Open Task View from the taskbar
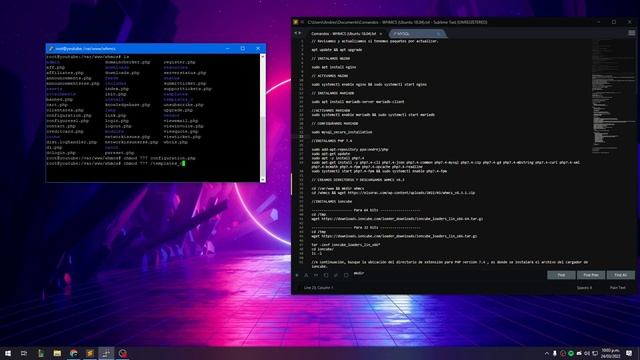 click(24, 353)
